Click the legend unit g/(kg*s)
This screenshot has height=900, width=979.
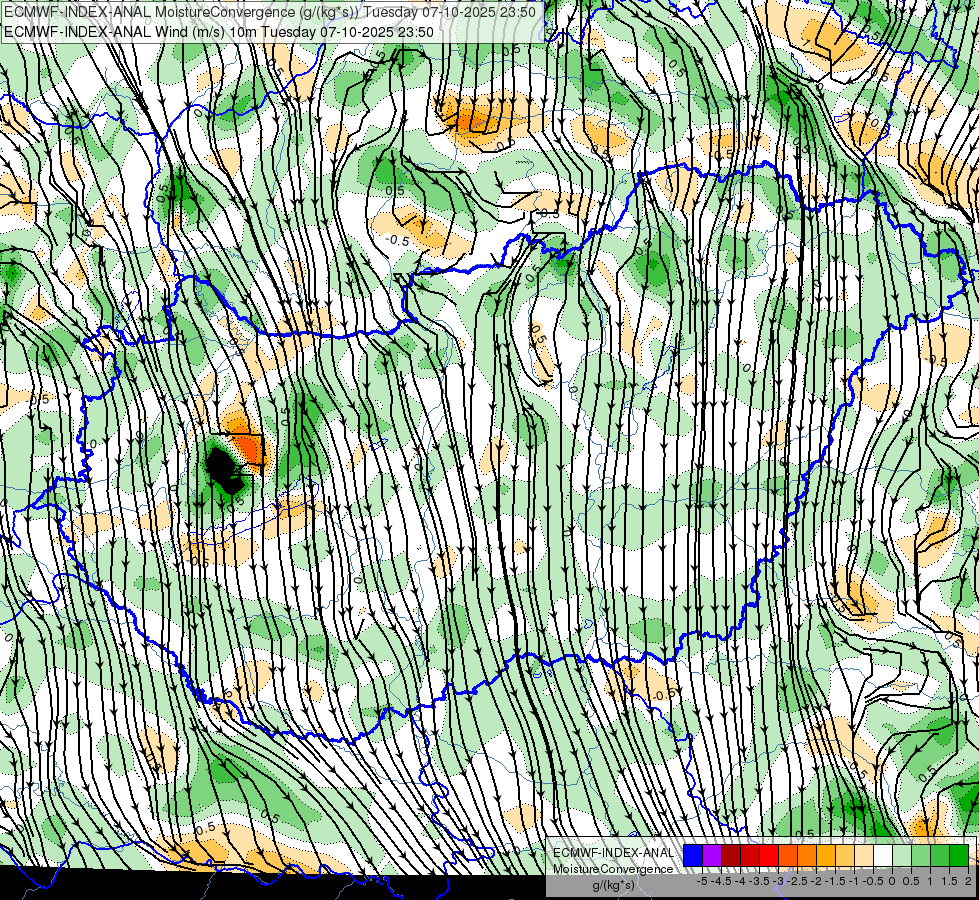pos(614,885)
